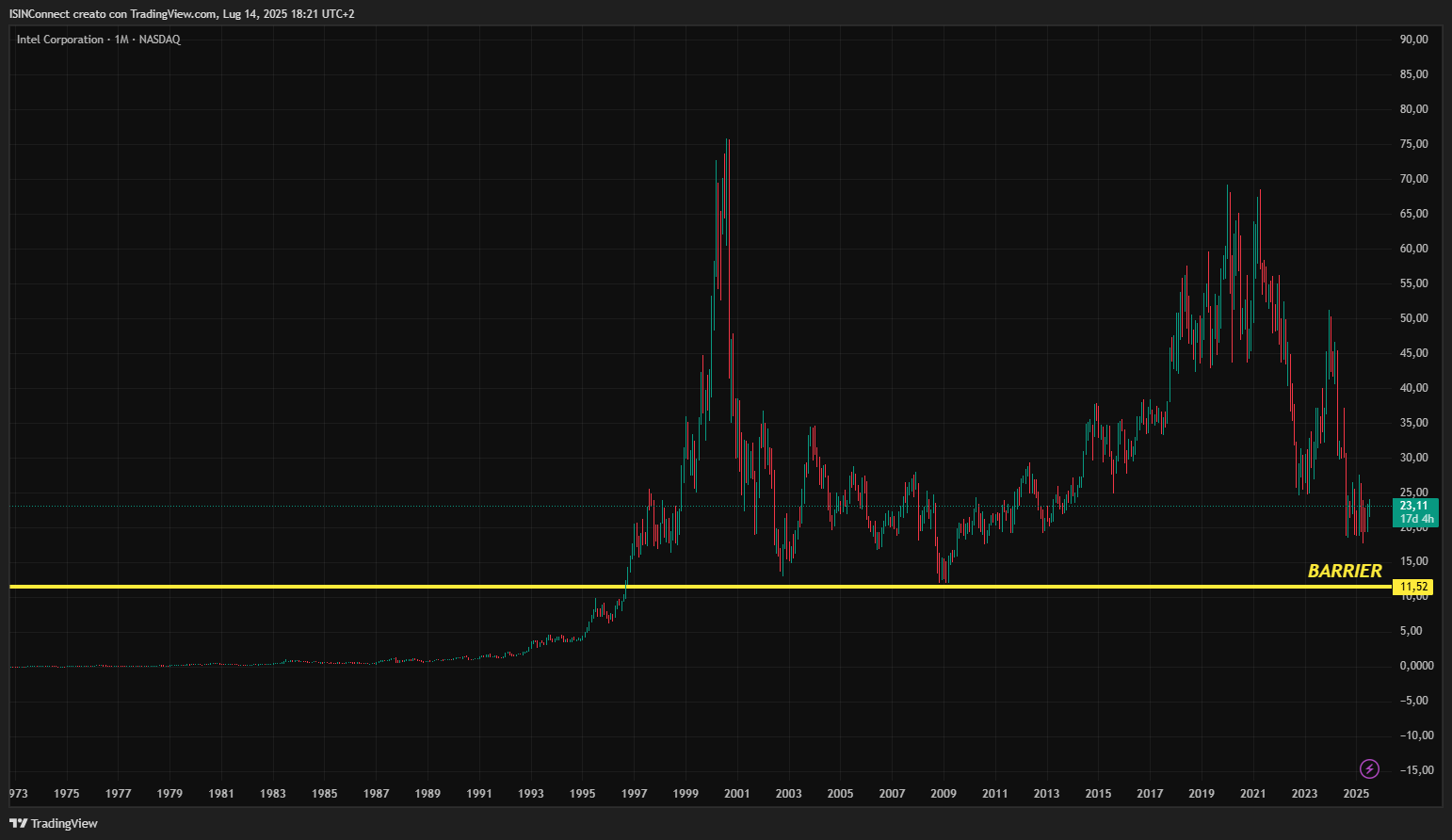This screenshot has height=840, width=1452.
Task: Click the 1999 time axis label
Action: (x=686, y=794)
